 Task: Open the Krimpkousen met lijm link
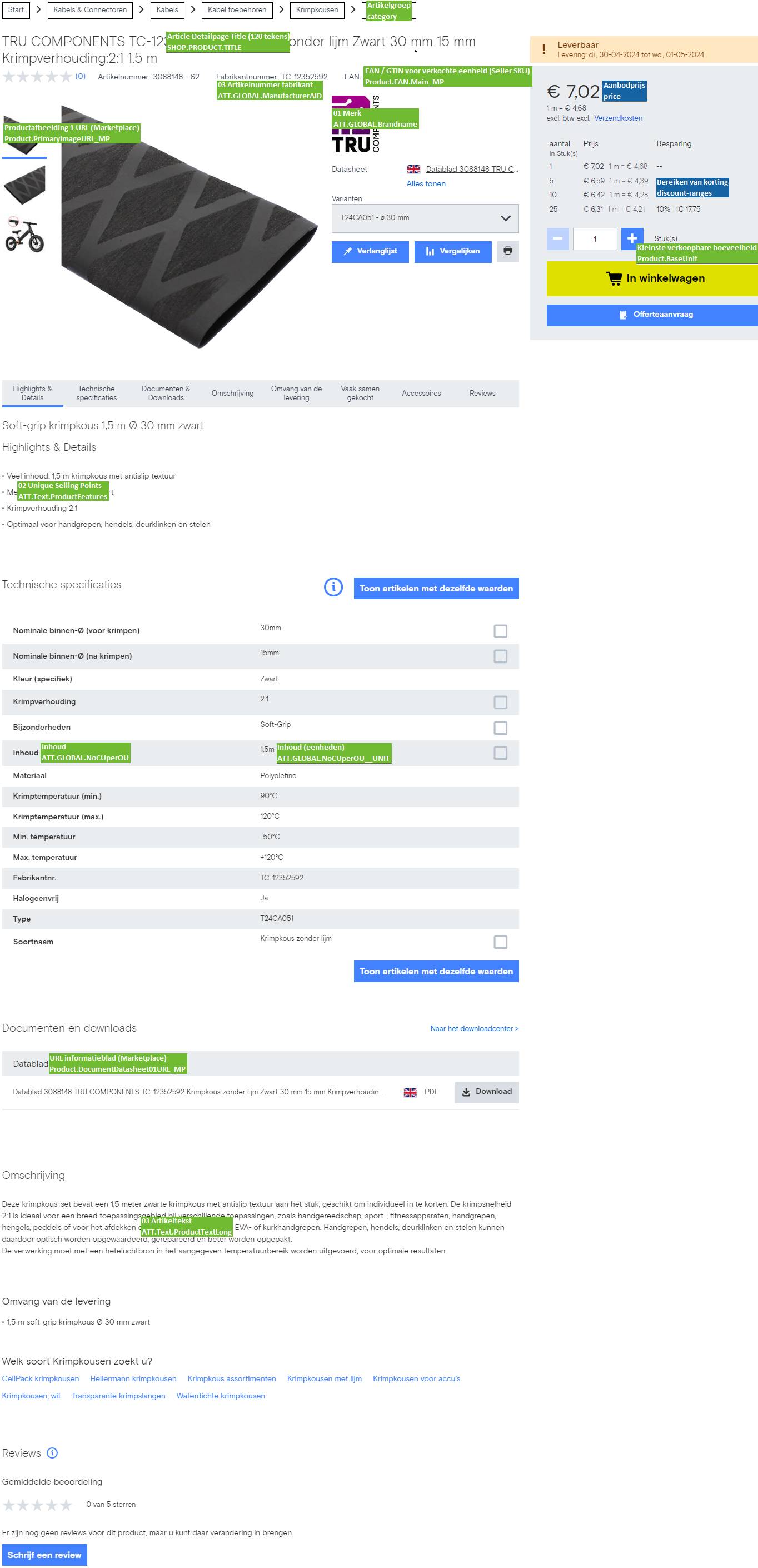(x=324, y=1378)
